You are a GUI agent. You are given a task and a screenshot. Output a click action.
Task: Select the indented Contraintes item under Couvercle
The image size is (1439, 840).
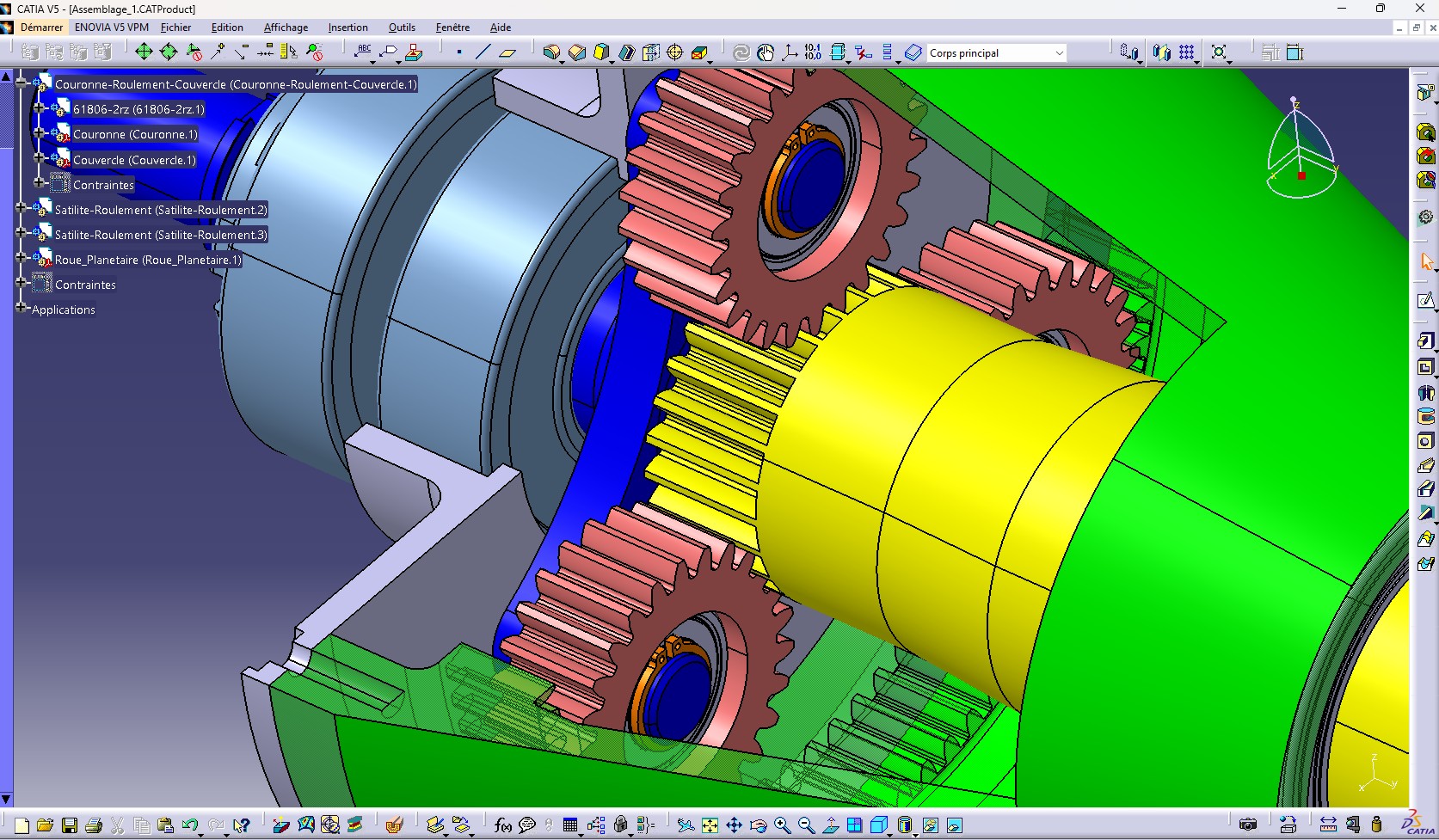click(x=103, y=185)
